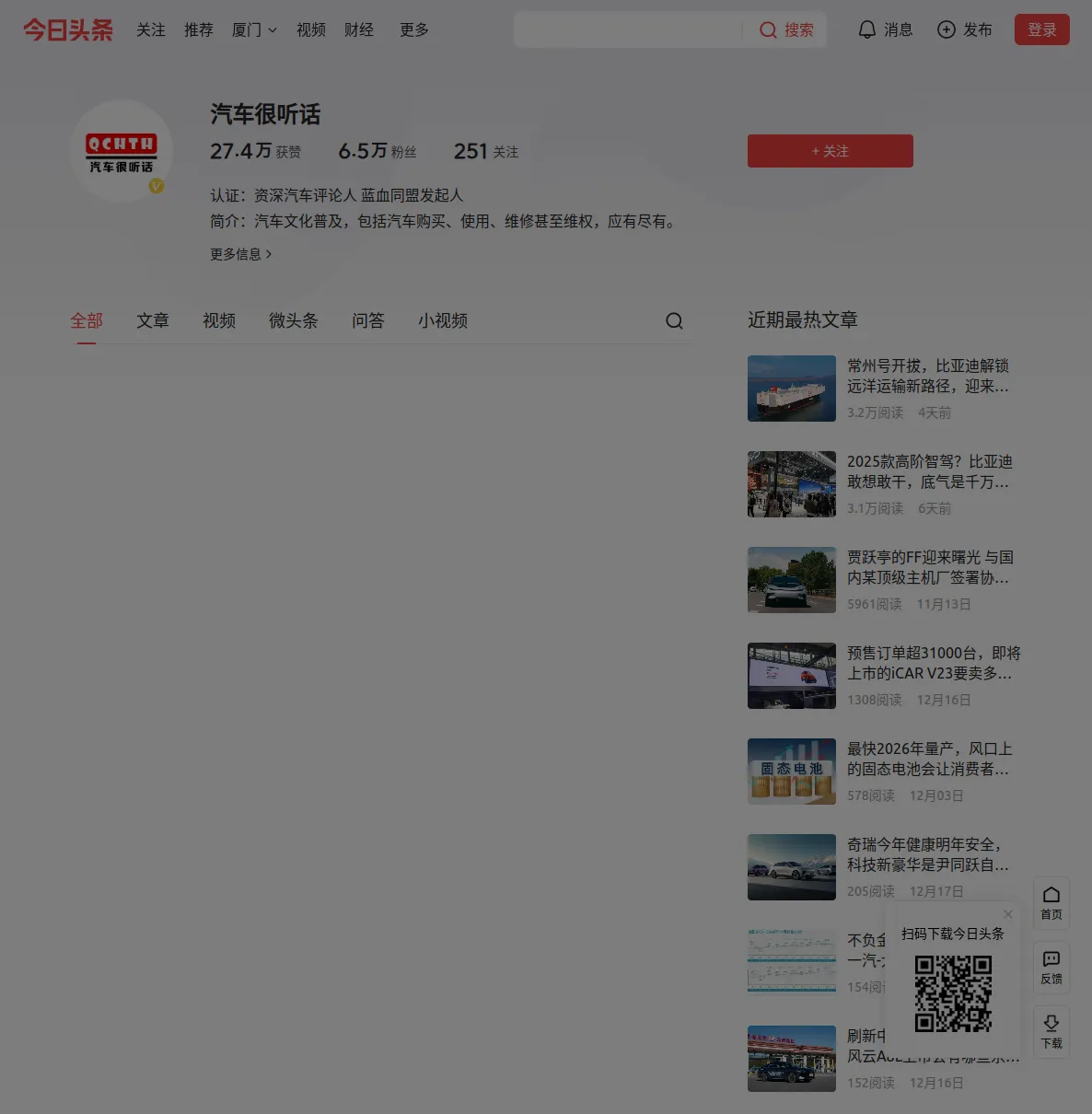Open notifications bell icon 消息
1092x1114 pixels.
click(x=866, y=29)
